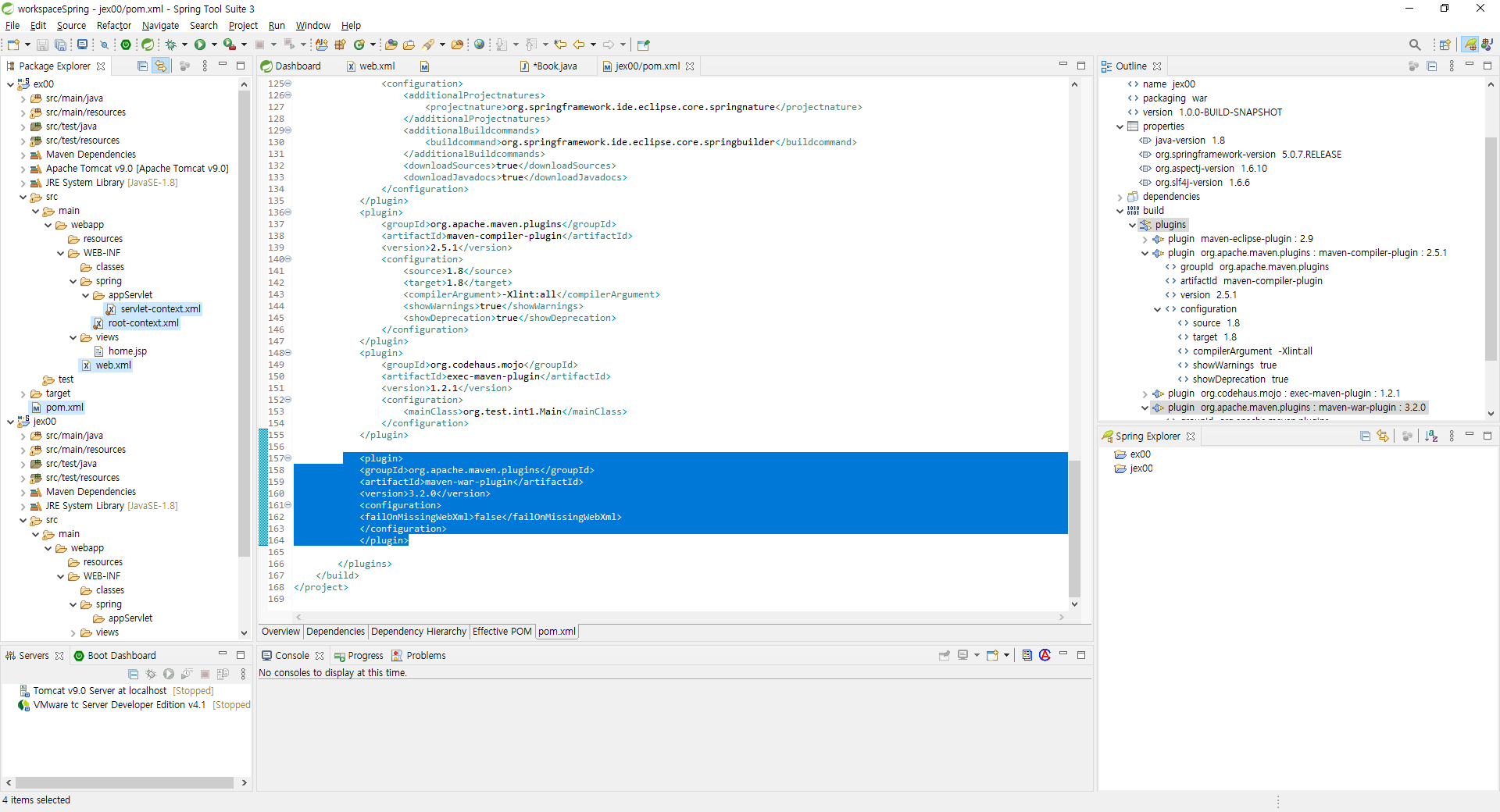
Task: Click Sort icon in Spring Explorer toolbar
Action: (1431, 436)
